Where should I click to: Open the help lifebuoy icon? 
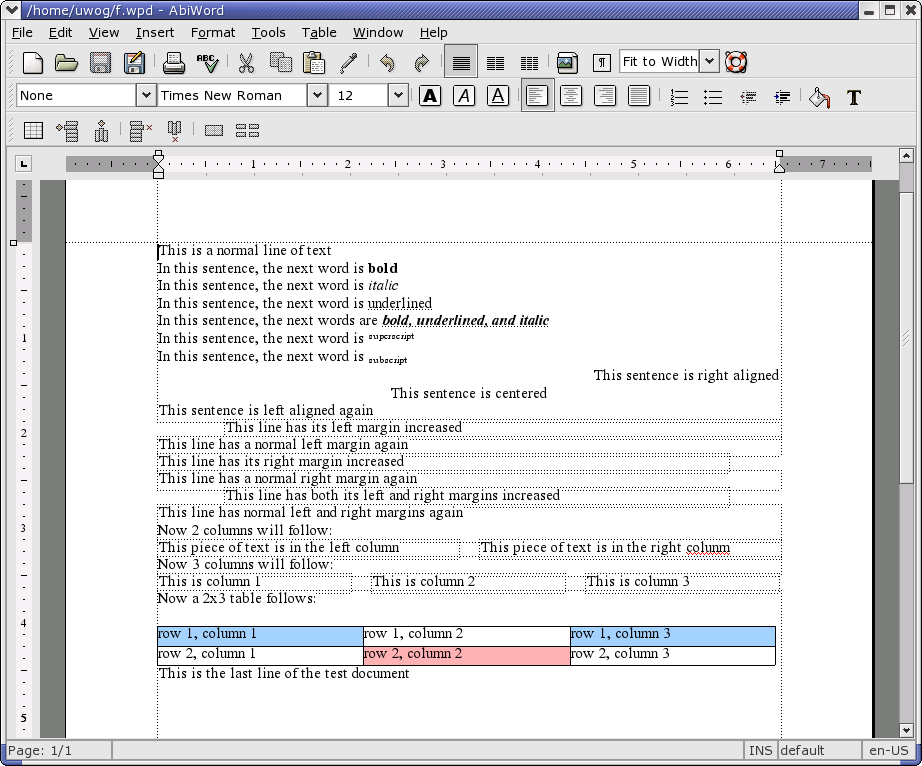737,62
